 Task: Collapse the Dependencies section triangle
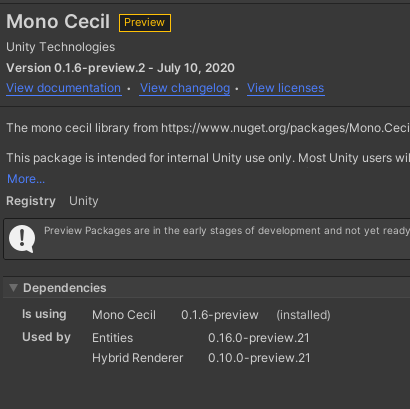[13, 288]
